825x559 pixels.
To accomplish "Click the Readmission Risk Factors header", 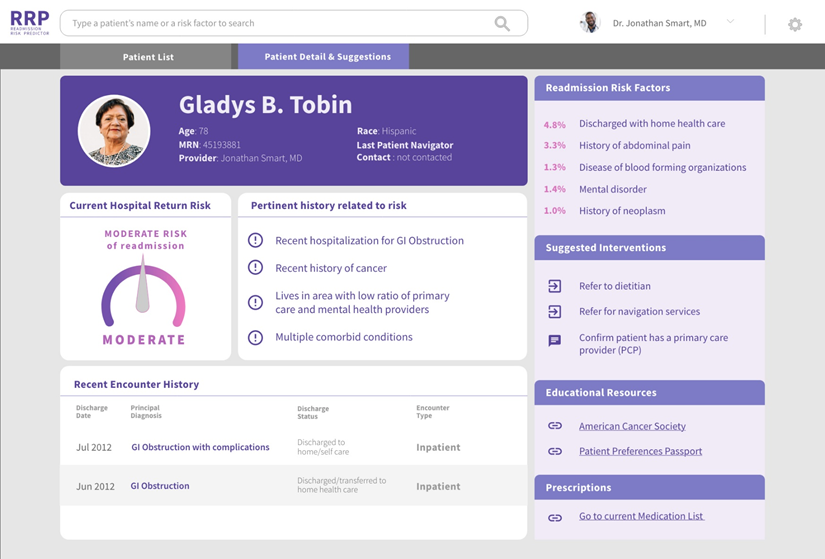I will [x=649, y=88].
